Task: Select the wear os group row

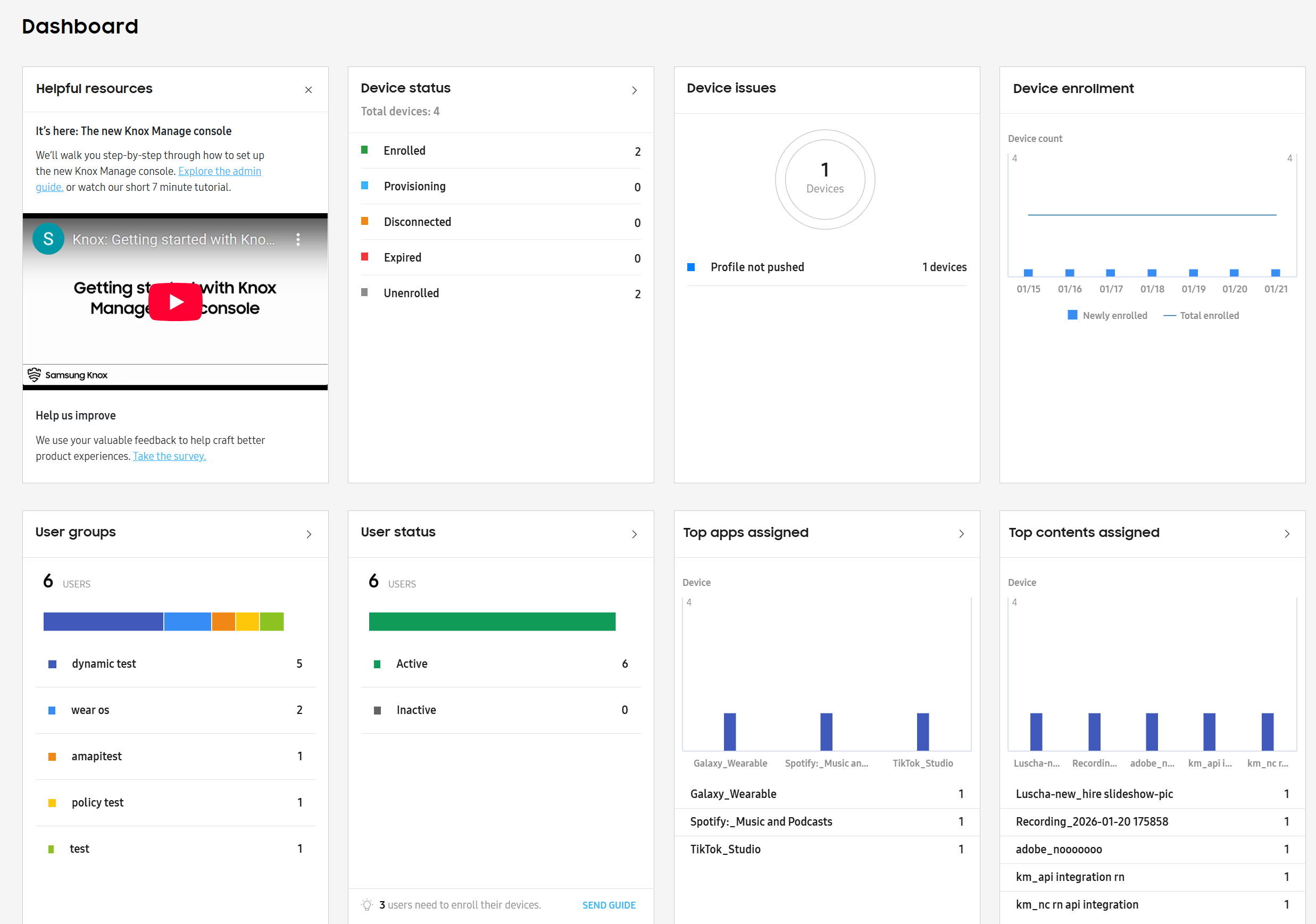Action: [175, 710]
